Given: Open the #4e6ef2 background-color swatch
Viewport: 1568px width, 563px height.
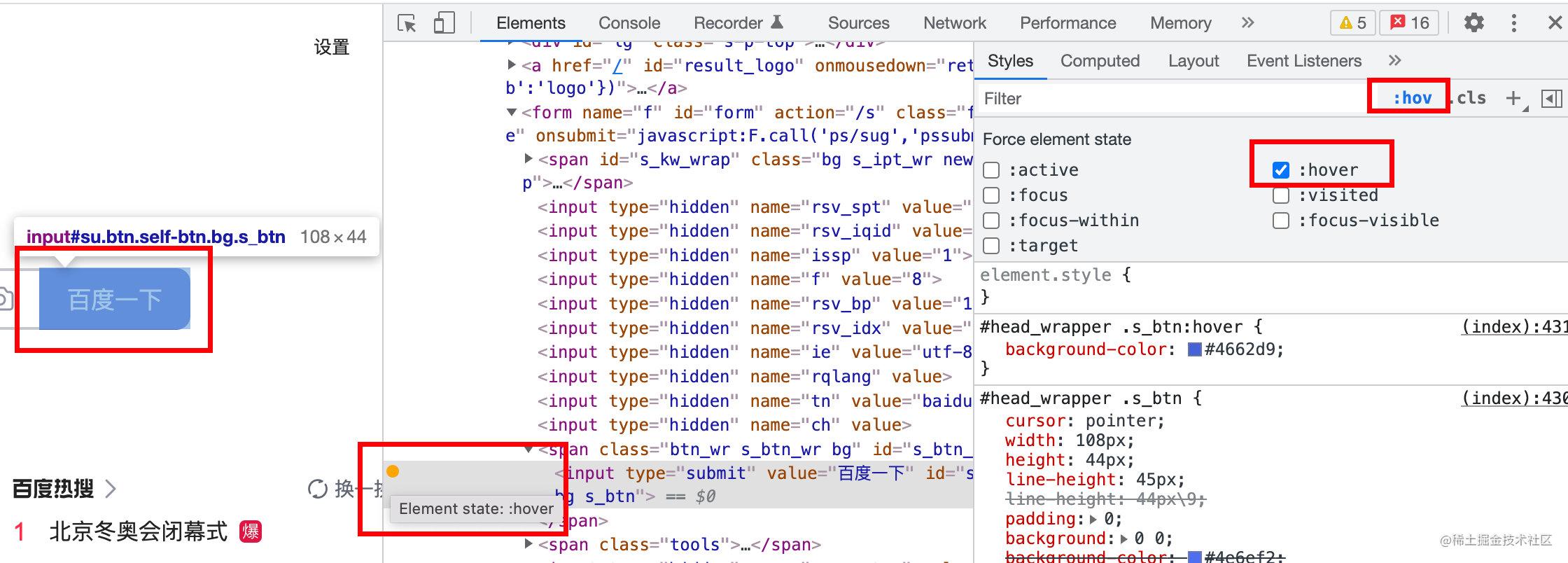Looking at the screenshot, I should pos(1195,557).
